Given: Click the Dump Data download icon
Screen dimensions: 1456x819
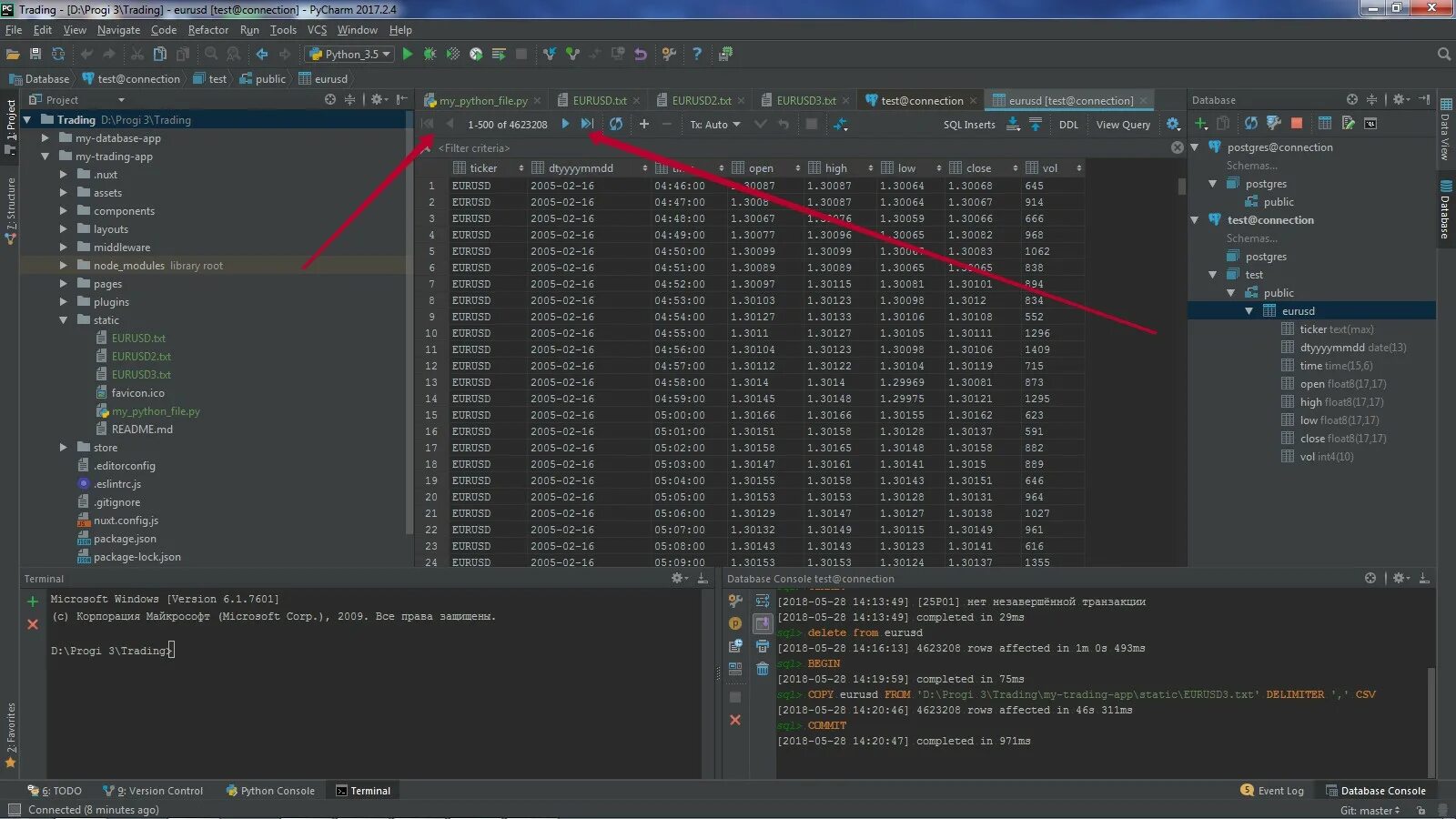Looking at the screenshot, I should pos(1013,124).
